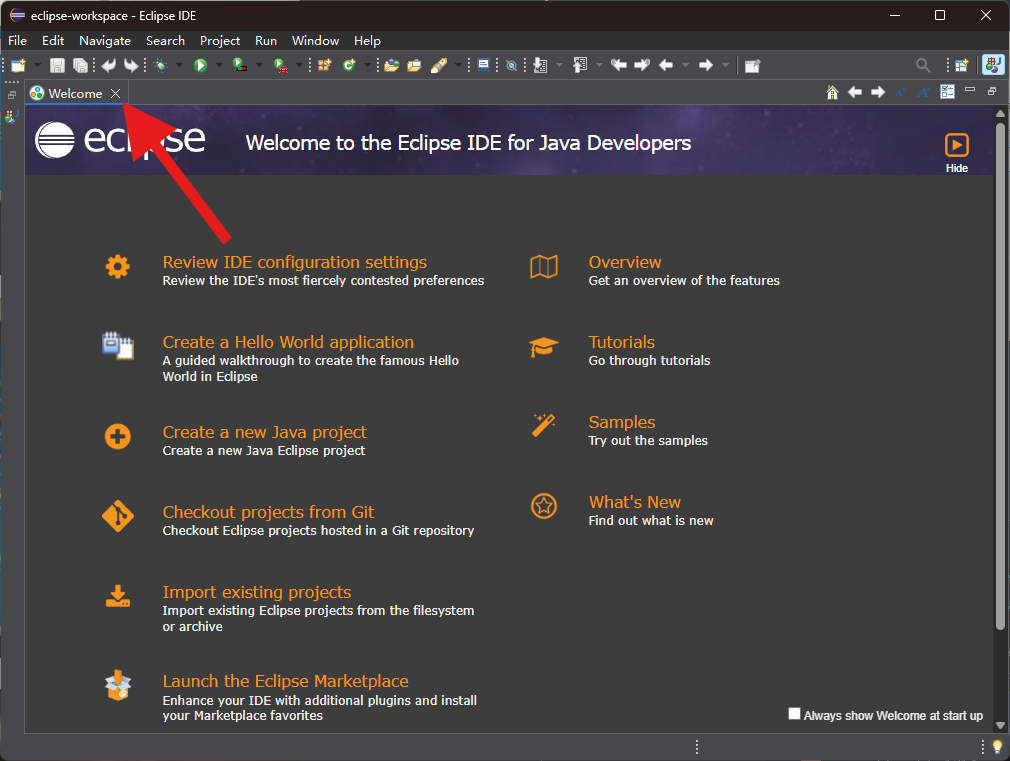Screen dimensions: 1010x761
Task: Open the File menu
Action: (x=17, y=41)
